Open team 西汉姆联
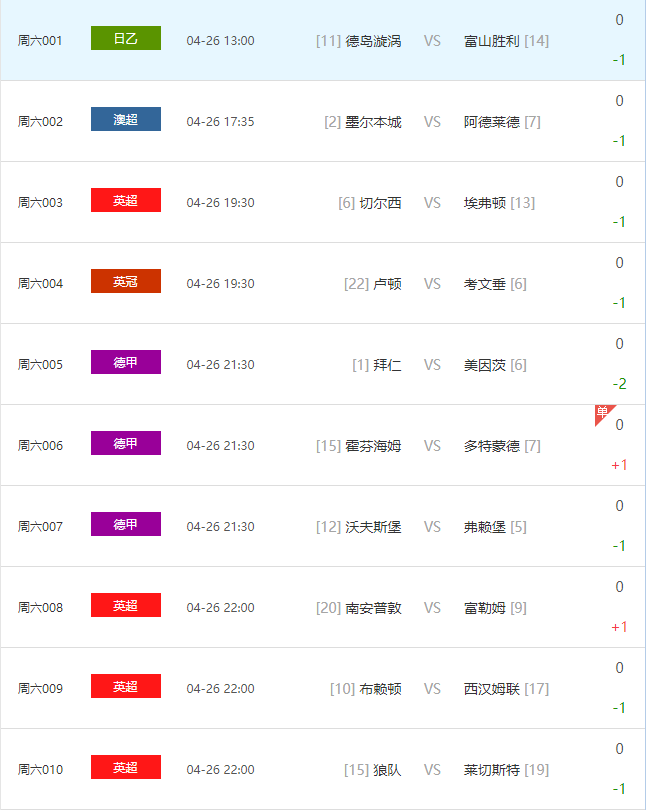646x810 pixels. coord(492,689)
